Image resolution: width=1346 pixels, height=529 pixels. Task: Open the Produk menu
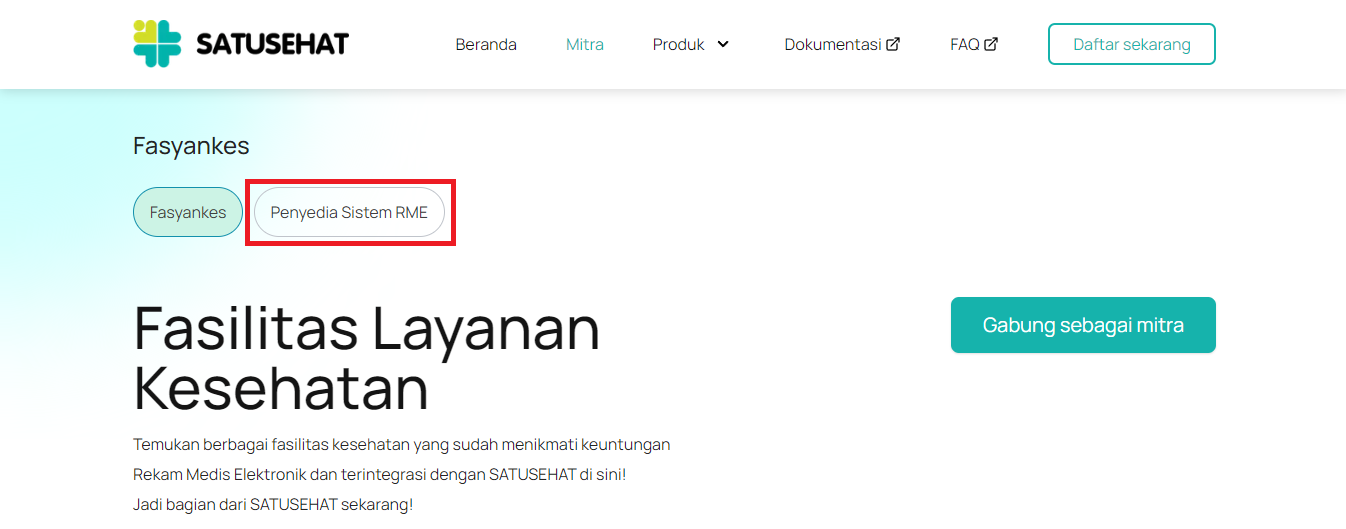click(x=678, y=44)
